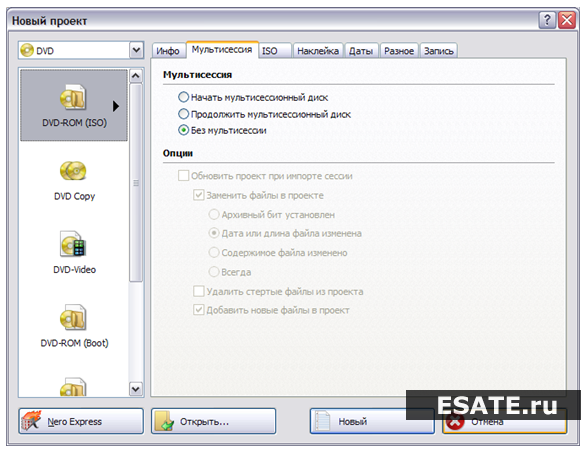Switch to the Инфо tab
The width and height of the screenshot is (586, 450).
pyautogui.click(x=168, y=51)
